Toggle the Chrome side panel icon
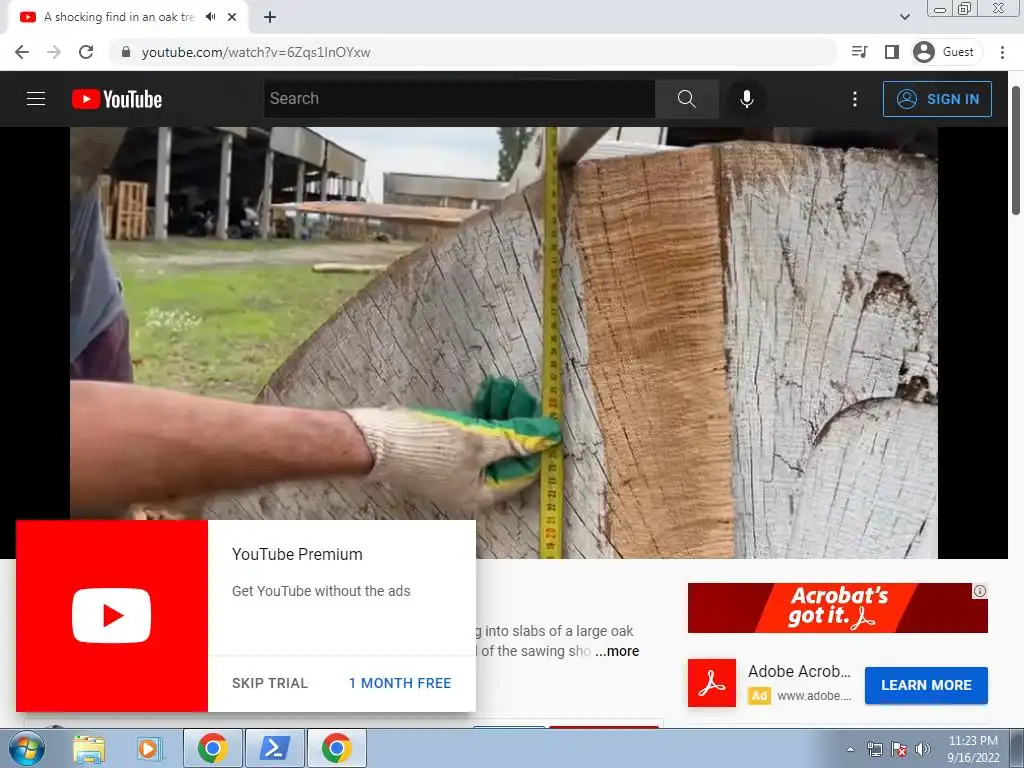The image size is (1024, 768). 891,52
